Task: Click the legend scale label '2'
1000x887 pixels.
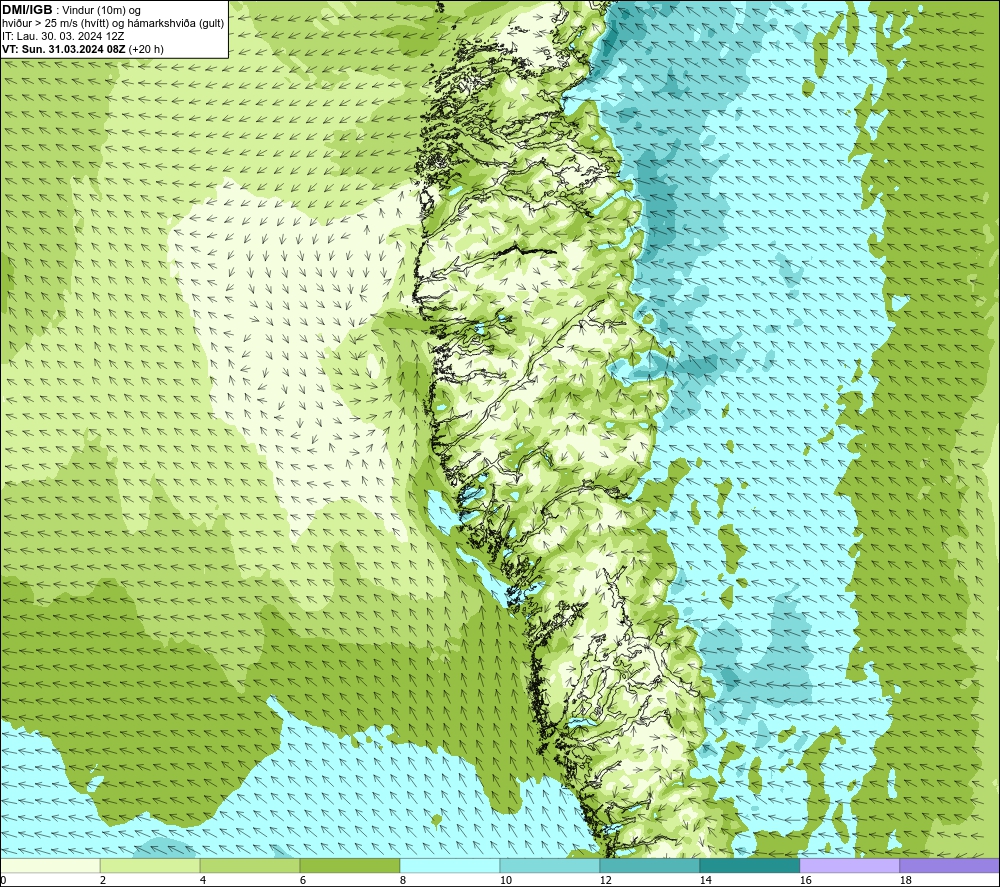Action: point(103,880)
